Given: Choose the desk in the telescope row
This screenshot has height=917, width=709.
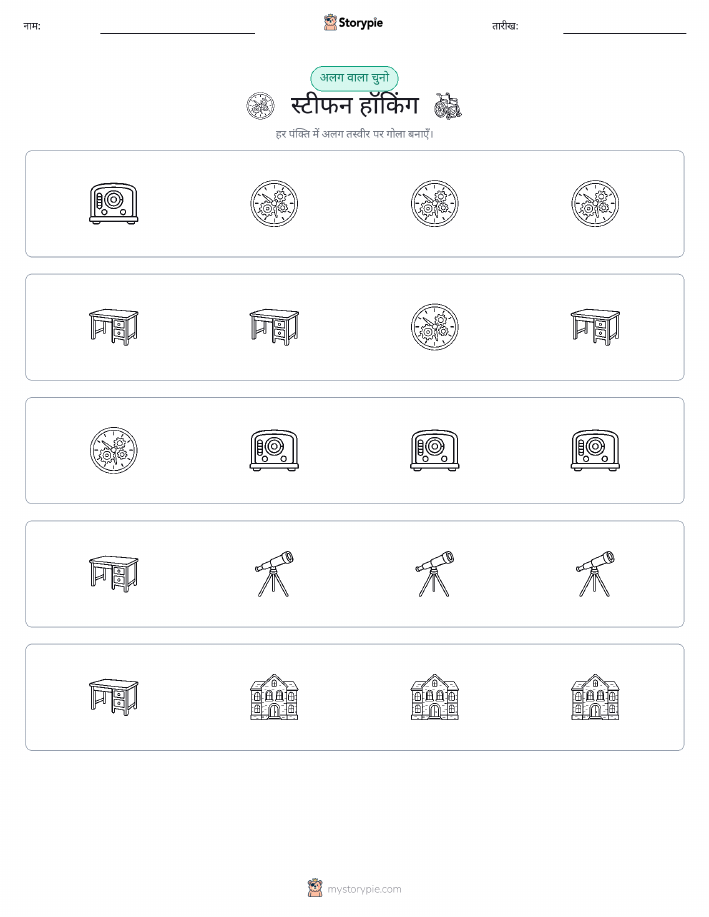Looking at the screenshot, I should [x=113, y=574].
